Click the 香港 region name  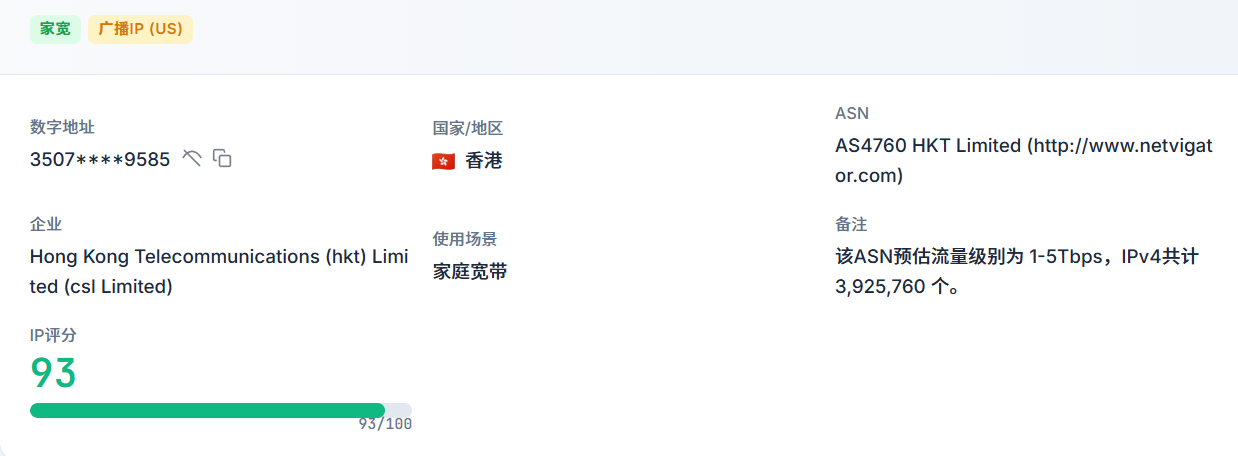click(484, 161)
